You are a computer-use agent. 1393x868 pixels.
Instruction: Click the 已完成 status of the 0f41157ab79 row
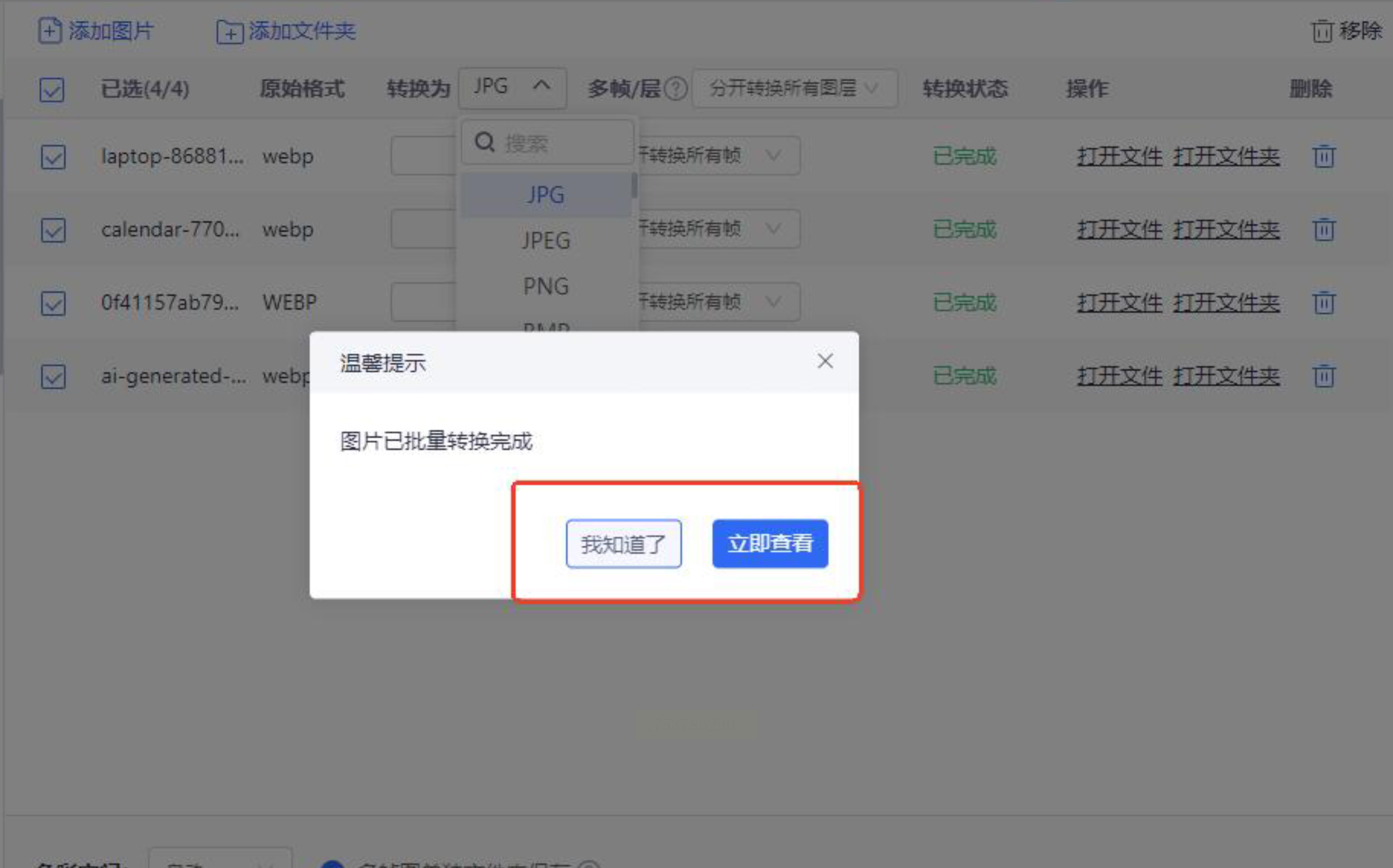click(x=965, y=303)
